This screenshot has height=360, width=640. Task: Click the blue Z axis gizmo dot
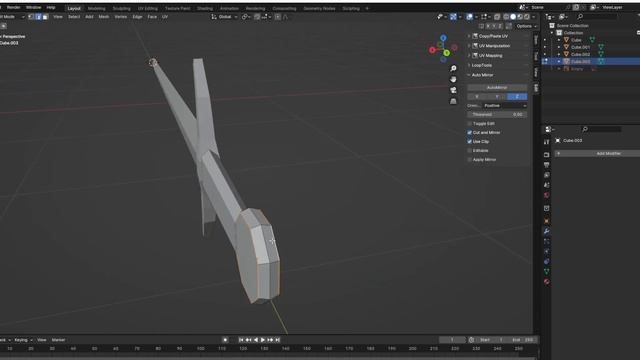coord(443,38)
